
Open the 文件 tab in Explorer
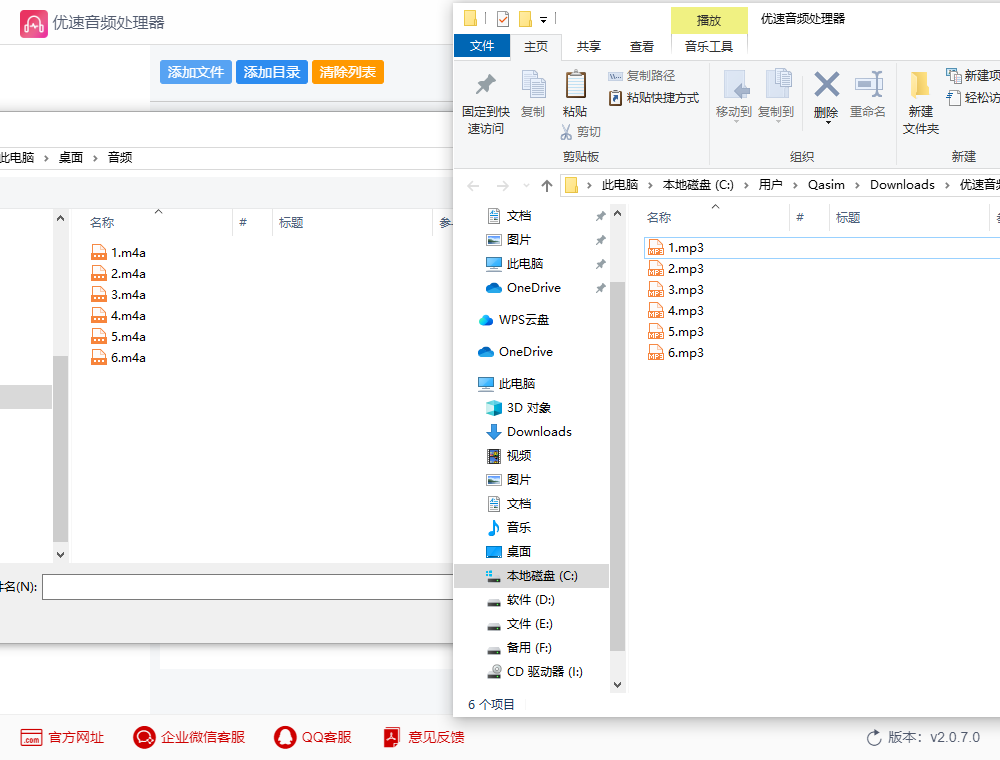tap(482, 46)
